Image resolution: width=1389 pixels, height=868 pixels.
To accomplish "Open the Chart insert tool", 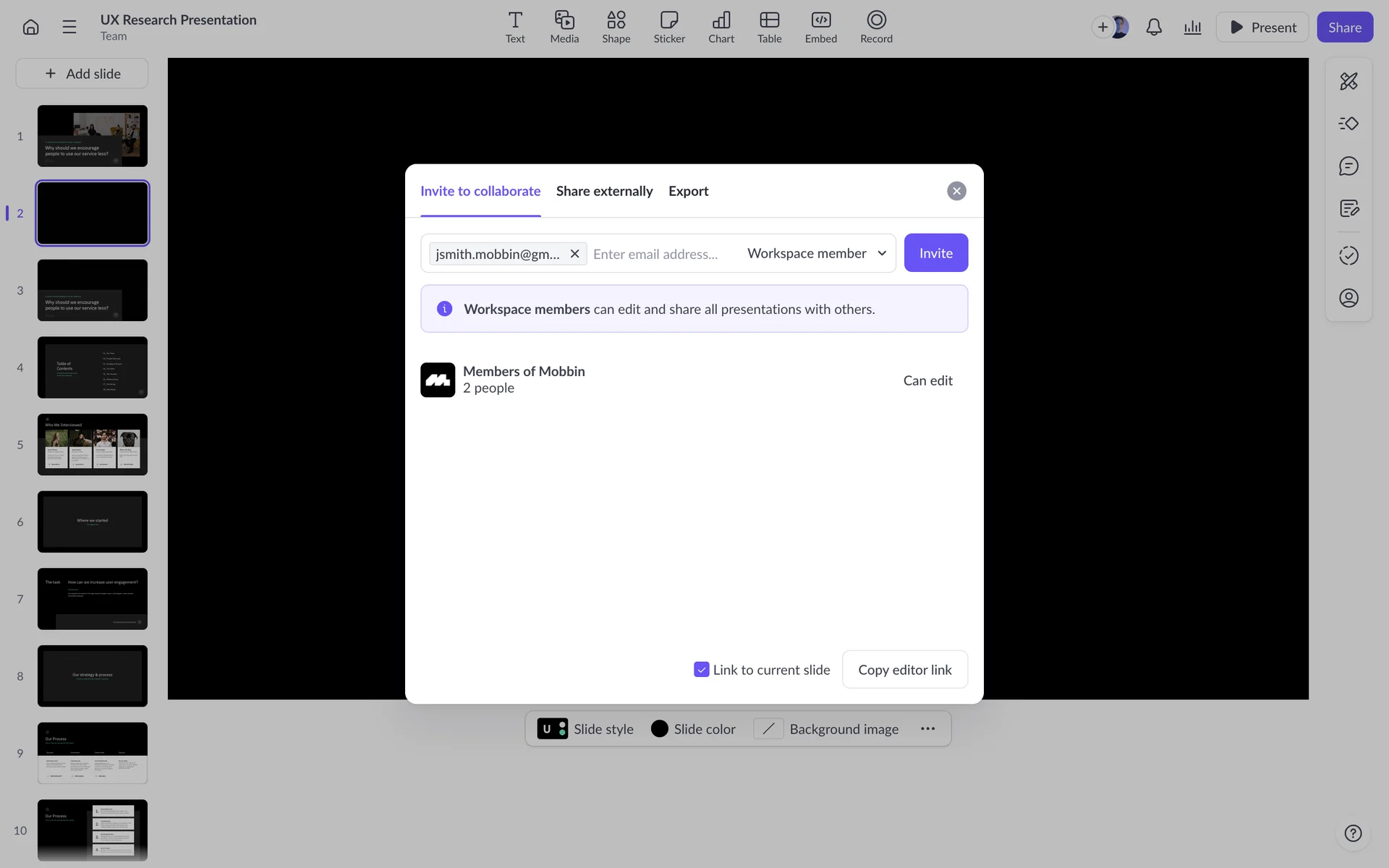I will coord(721,27).
